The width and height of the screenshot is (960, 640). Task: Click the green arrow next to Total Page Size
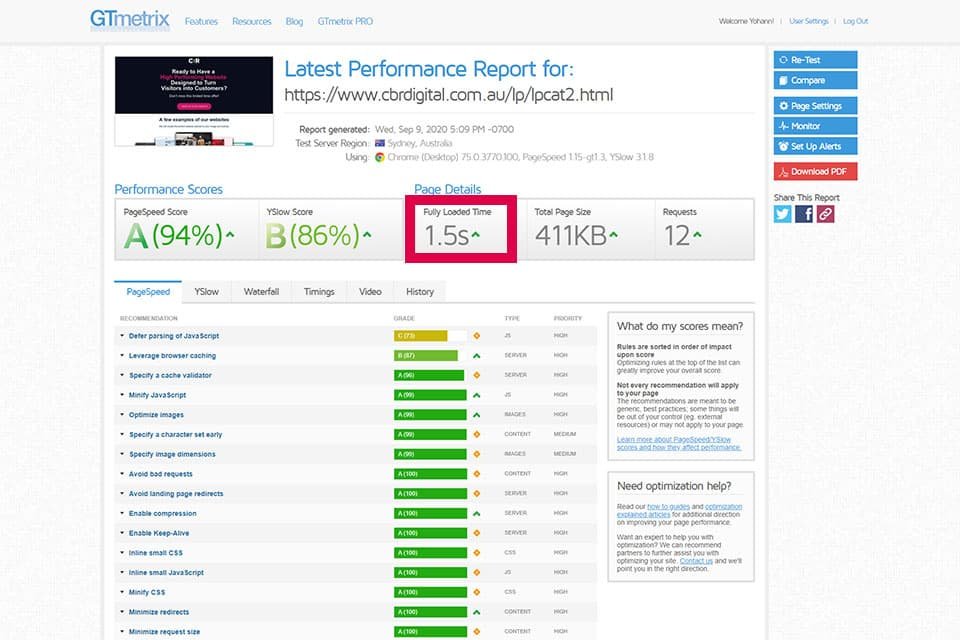click(612, 236)
